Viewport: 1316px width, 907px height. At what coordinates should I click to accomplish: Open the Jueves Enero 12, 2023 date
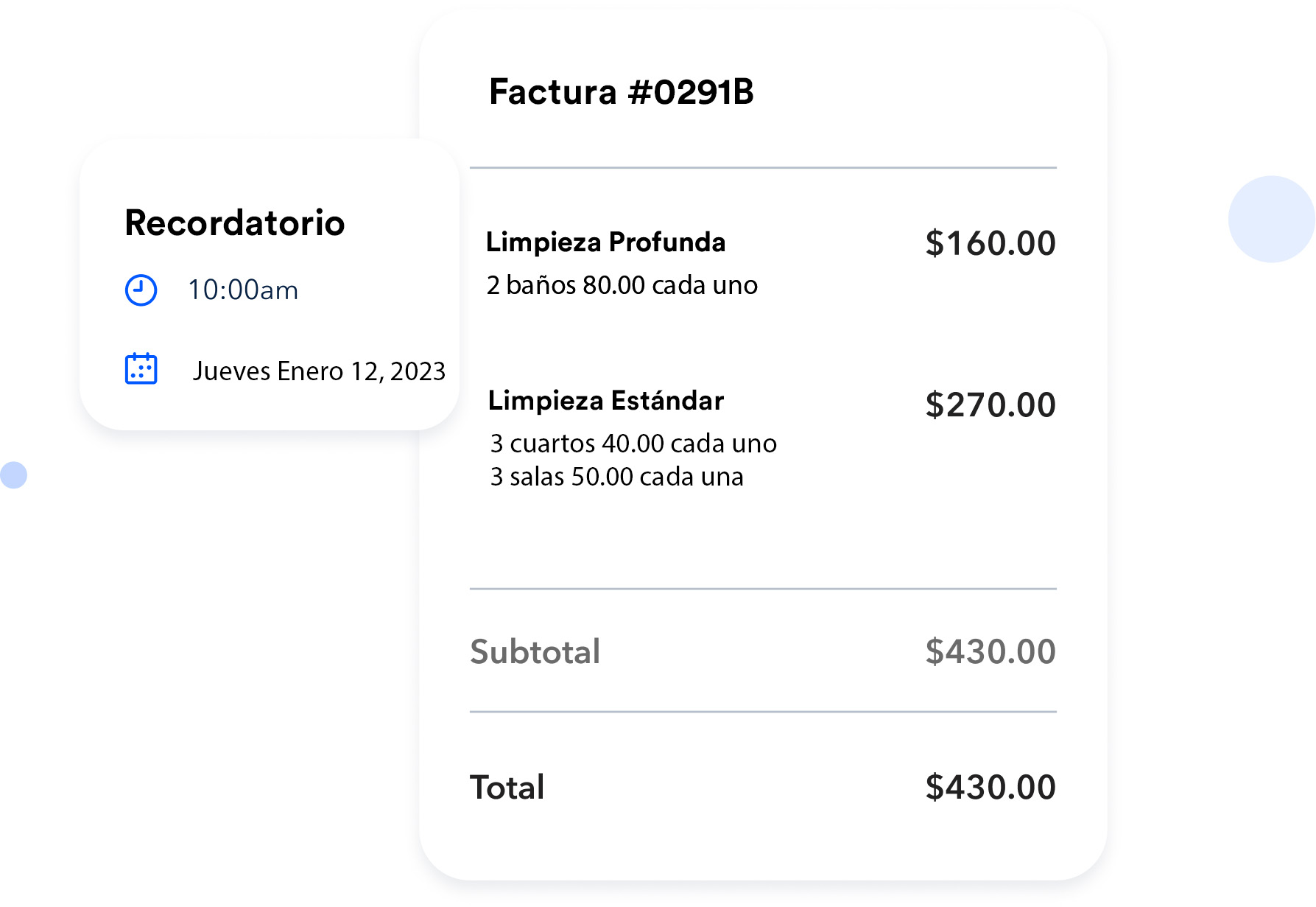(x=319, y=371)
